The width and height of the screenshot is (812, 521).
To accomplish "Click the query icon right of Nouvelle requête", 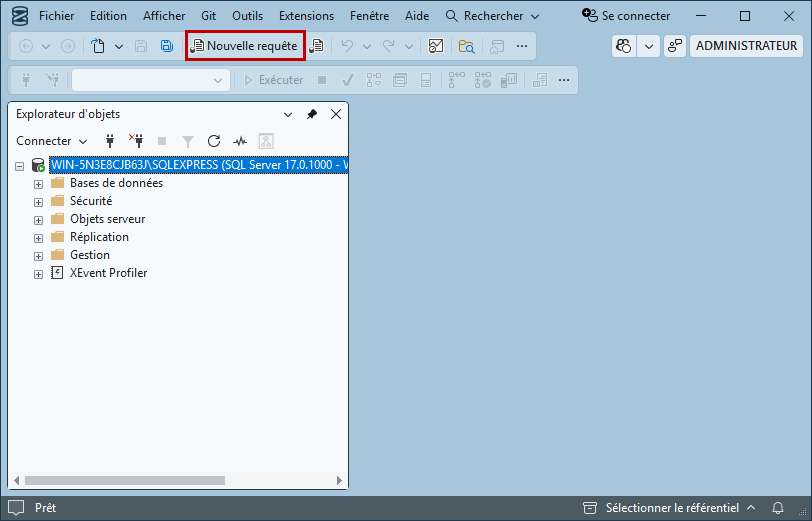I will (x=316, y=46).
